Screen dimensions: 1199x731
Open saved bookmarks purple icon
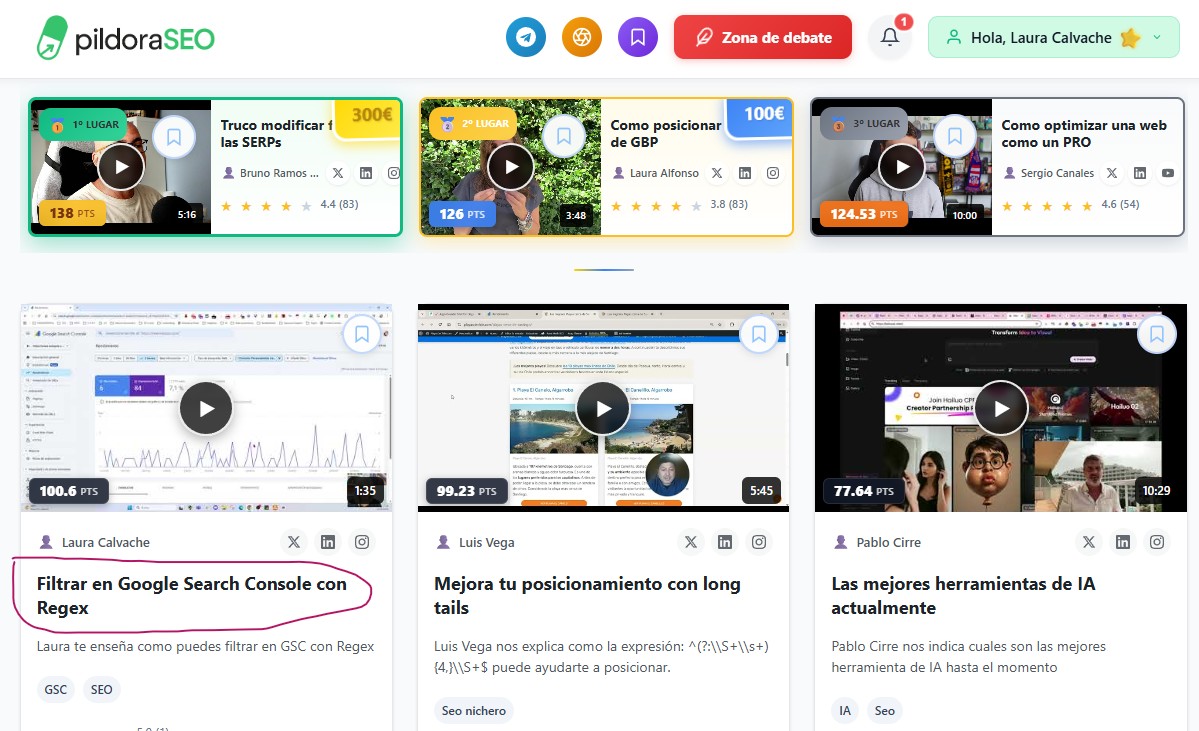tap(638, 37)
